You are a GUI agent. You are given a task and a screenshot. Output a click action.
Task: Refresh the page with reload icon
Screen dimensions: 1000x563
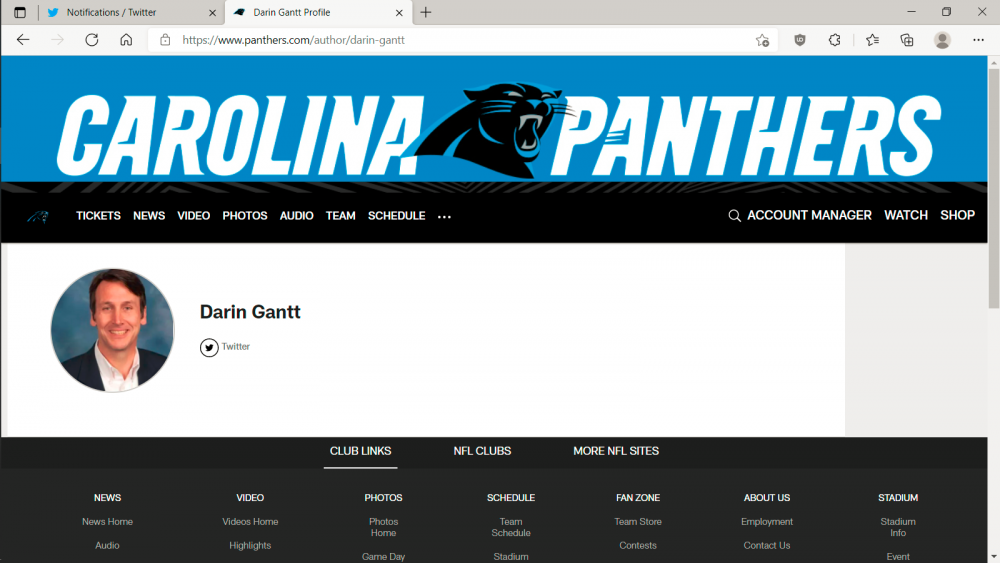(91, 40)
